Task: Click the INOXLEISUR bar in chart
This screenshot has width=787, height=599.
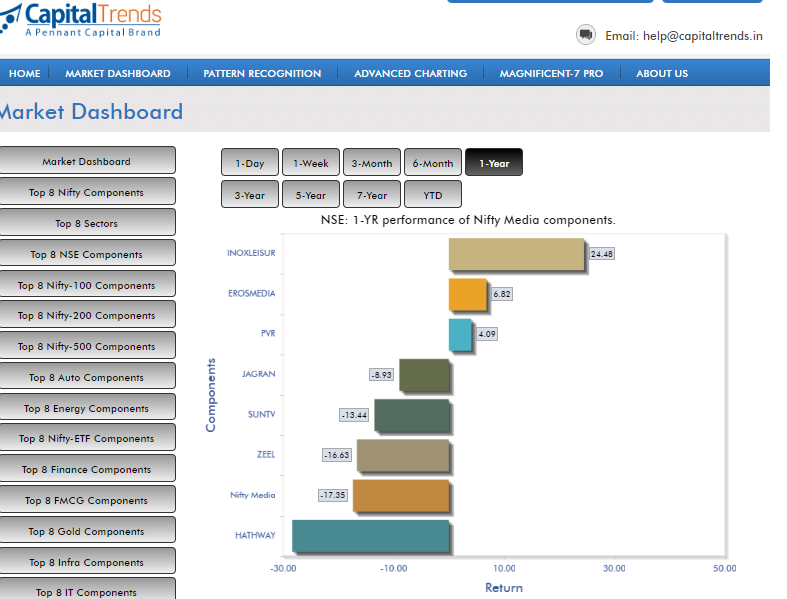Action: (516, 254)
